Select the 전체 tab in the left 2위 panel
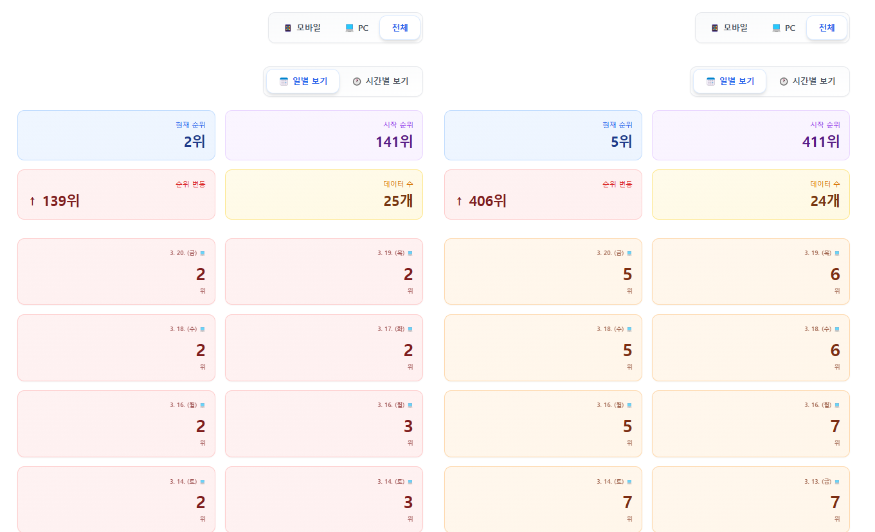Viewport: 875px width, 532px height. [400, 28]
